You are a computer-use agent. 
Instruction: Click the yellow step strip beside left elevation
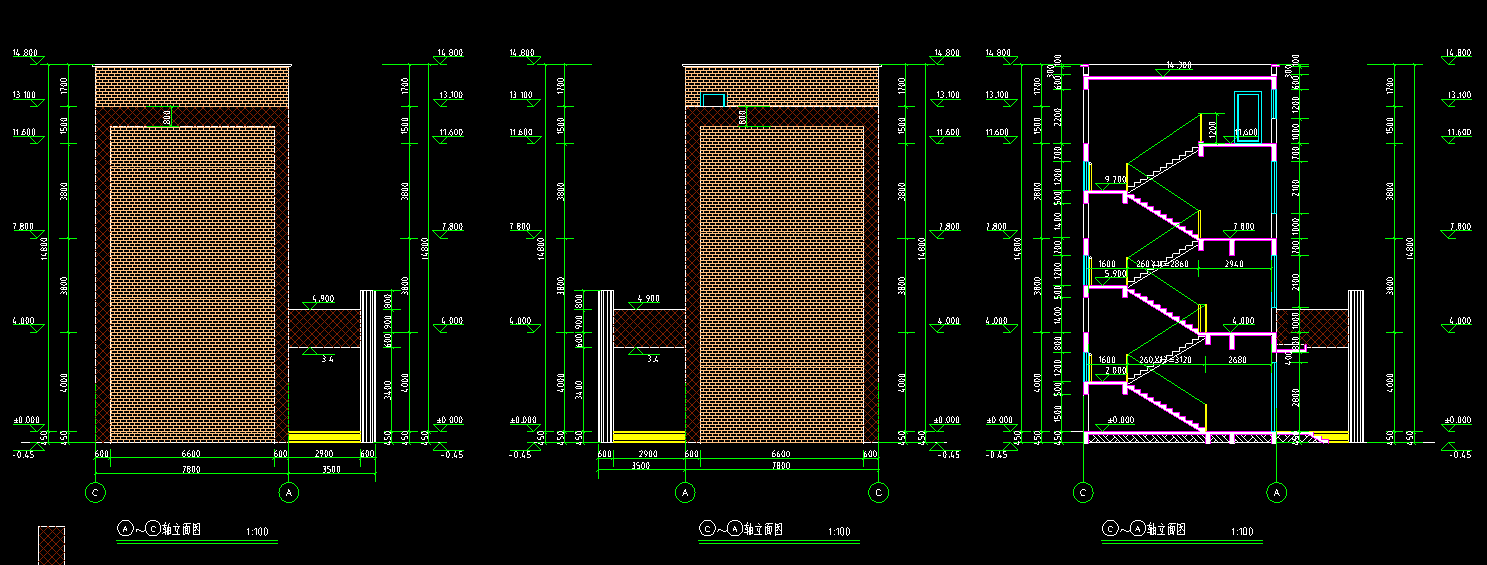click(x=324, y=436)
